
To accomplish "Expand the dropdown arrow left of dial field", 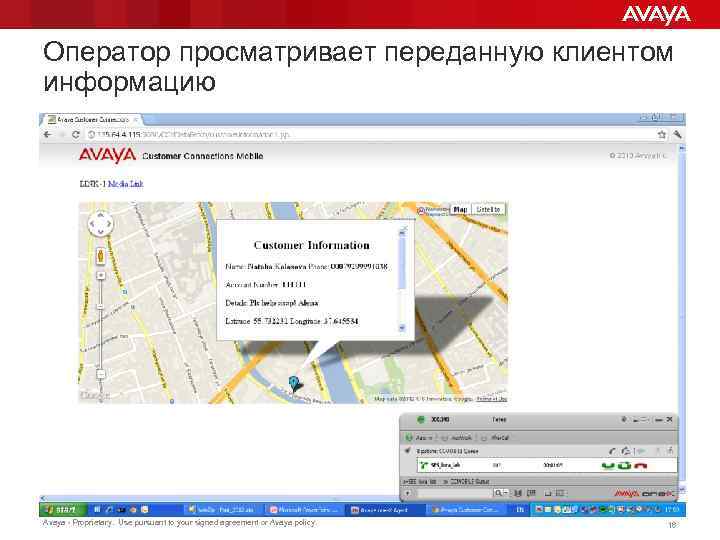I will pos(408,493).
